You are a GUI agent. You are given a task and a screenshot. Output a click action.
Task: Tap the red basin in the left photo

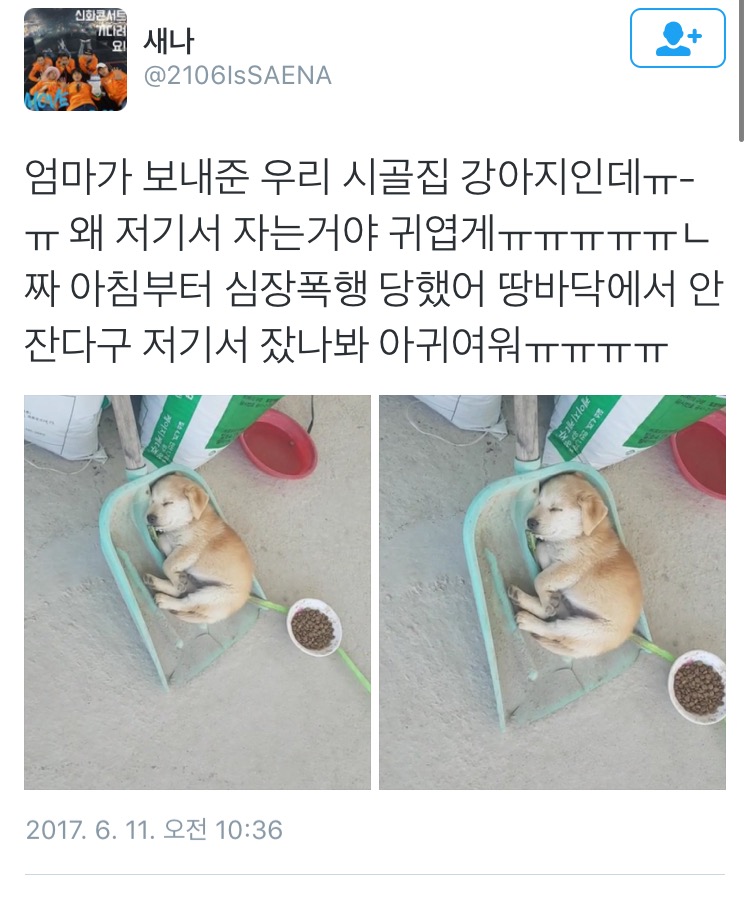[x=277, y=443]
